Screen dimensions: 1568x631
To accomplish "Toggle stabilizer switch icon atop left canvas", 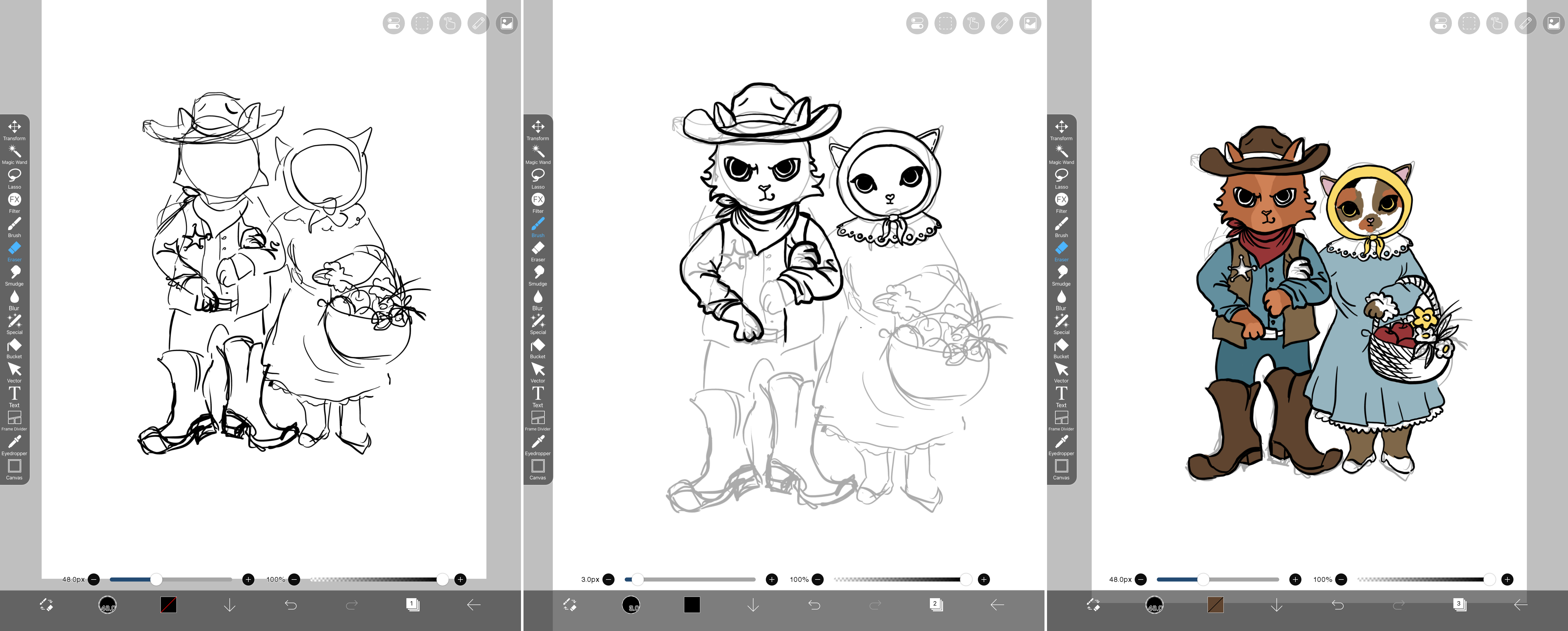I will (394, 24).
